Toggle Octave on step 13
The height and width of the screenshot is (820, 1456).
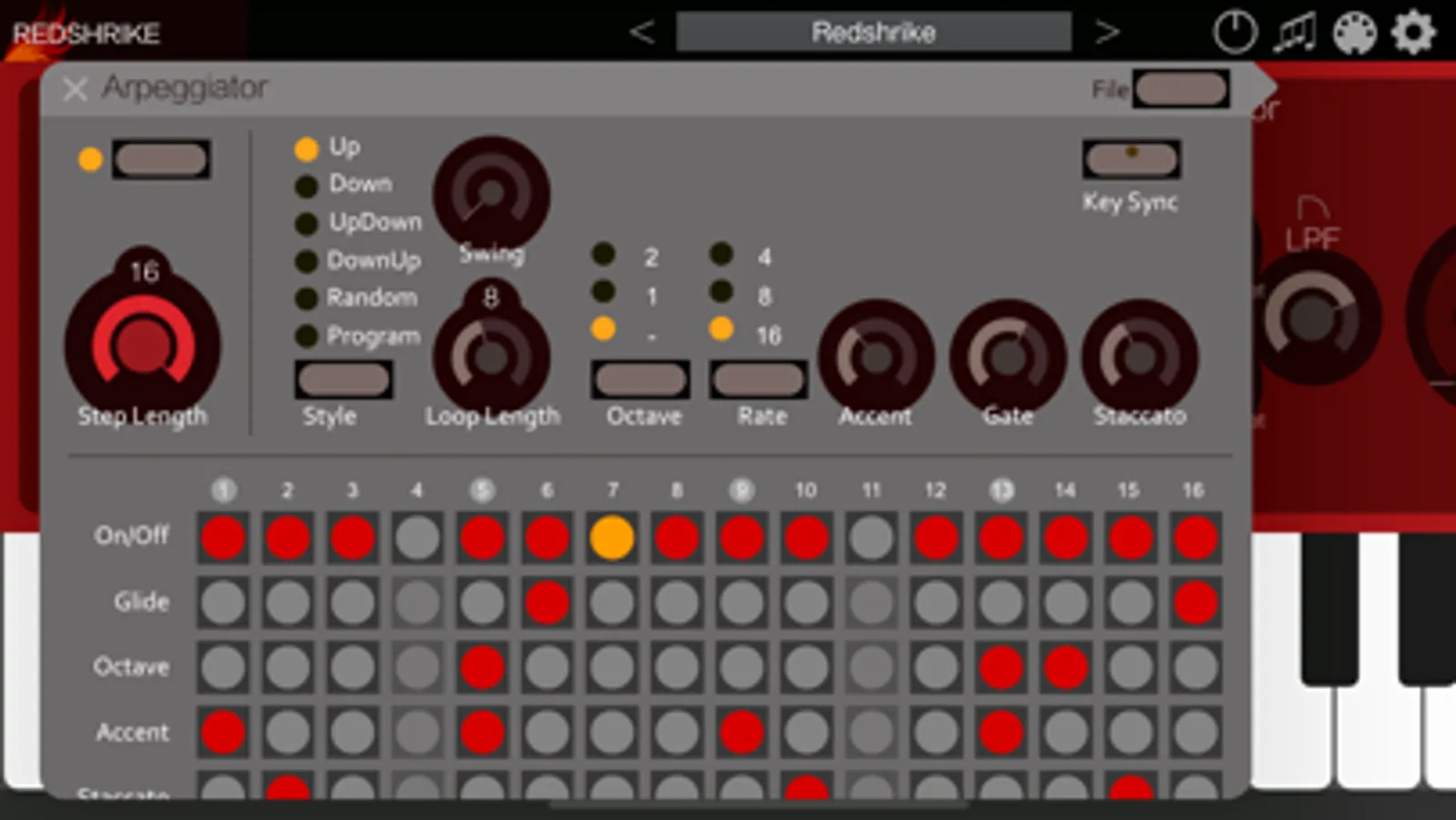(1001, 667)
